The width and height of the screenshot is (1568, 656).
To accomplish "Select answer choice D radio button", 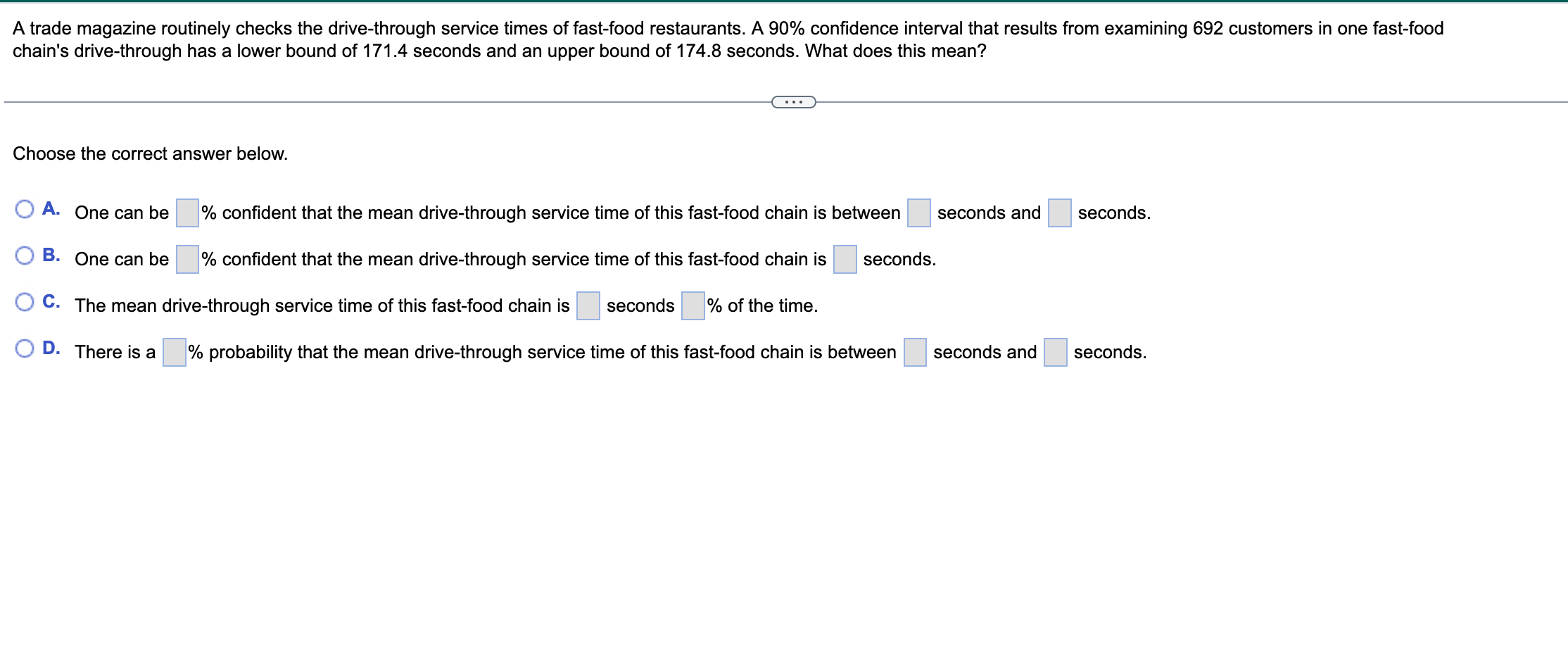I will pyautogui.click(x=25, y=347).
